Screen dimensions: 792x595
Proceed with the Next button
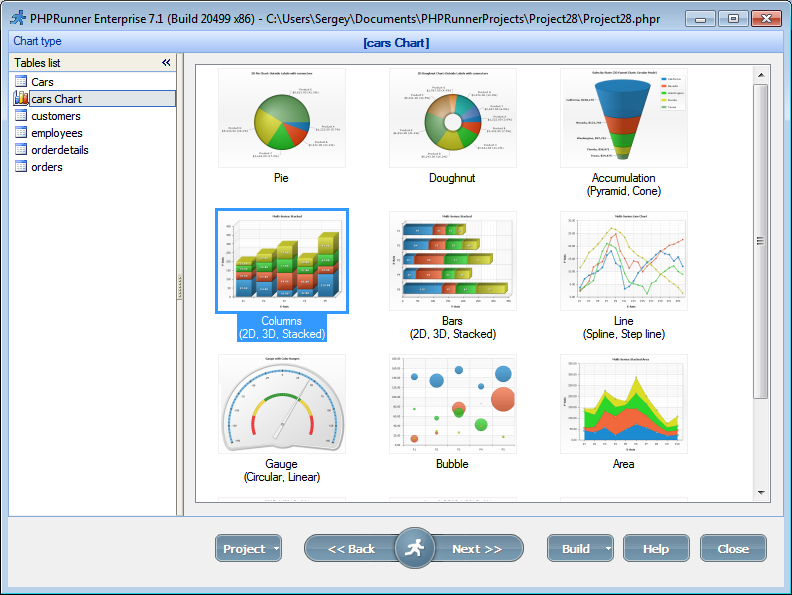[477, 549]
